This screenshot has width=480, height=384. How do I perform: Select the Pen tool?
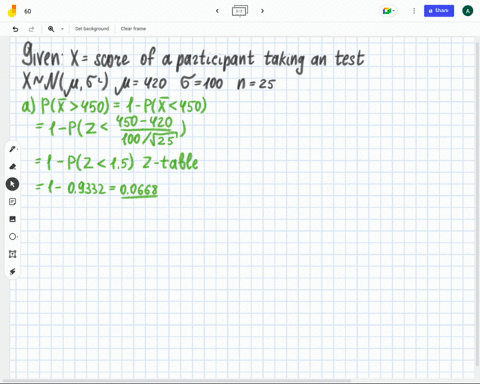pos(13,149)
